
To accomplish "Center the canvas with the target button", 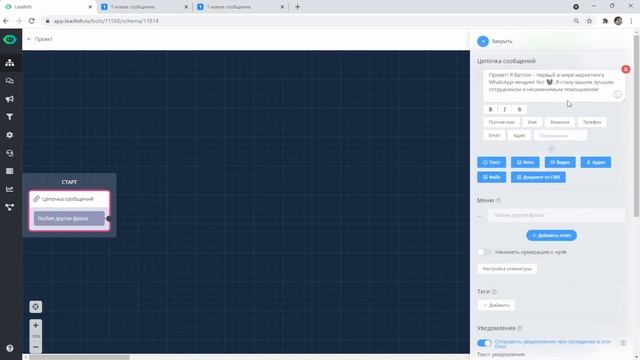I will click(x=36, y=307).
